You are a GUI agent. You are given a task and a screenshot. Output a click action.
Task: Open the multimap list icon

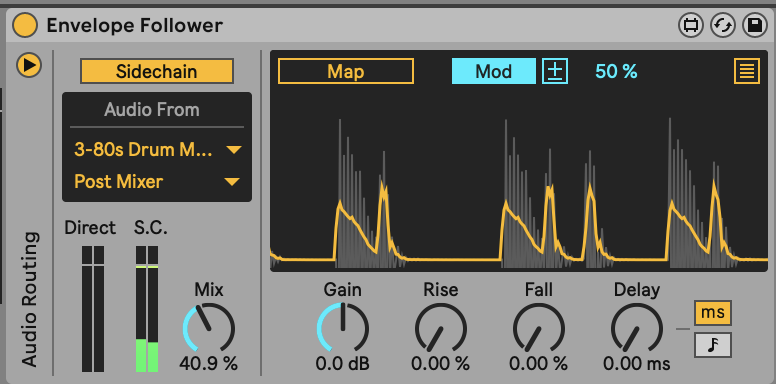747,71
